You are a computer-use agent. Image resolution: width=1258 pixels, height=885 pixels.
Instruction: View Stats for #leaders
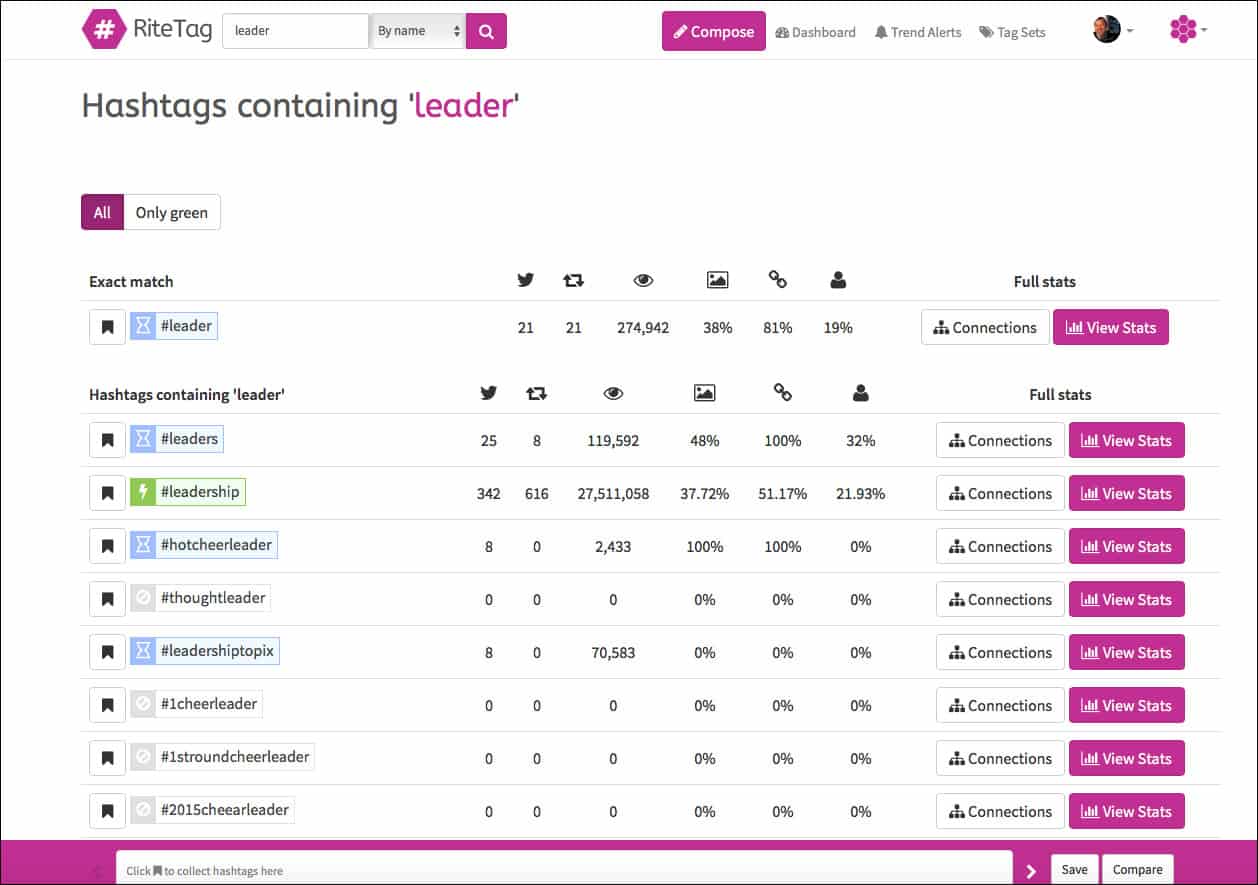[x=1127, y=440]
